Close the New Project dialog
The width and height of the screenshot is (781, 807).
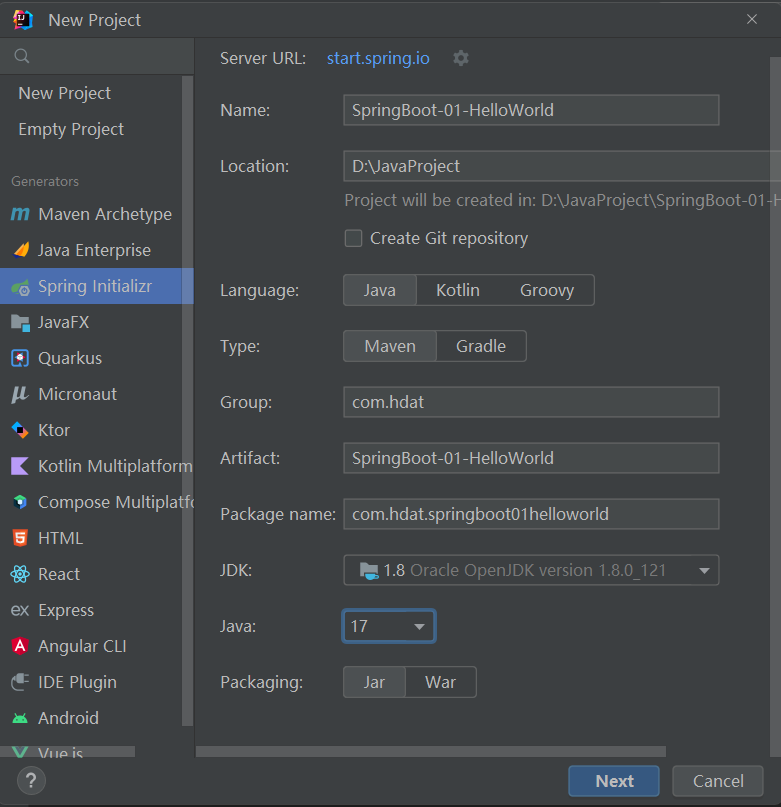(752, 20)
